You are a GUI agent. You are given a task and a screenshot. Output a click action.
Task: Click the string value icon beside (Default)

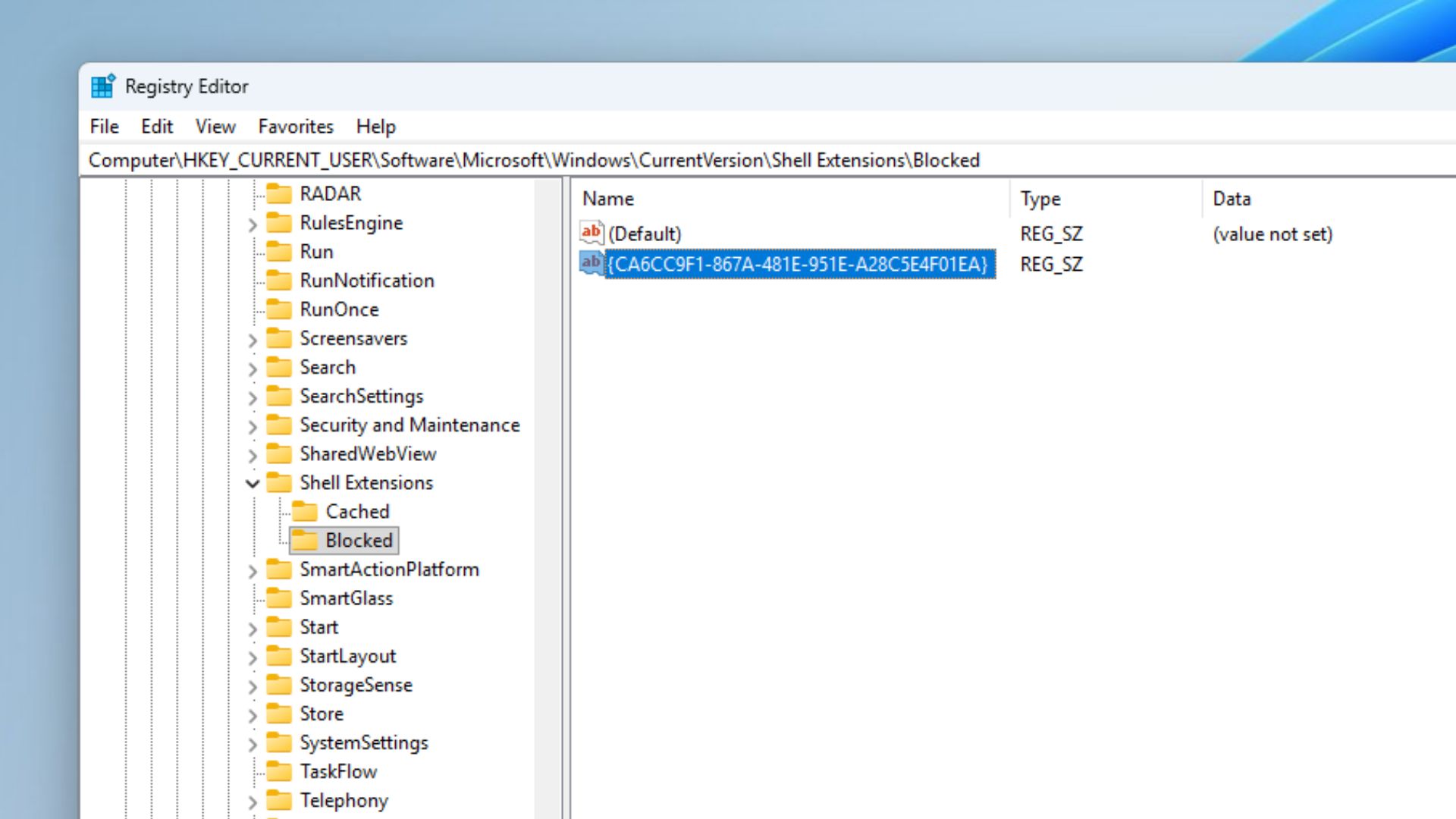click(x=591, y=232)
